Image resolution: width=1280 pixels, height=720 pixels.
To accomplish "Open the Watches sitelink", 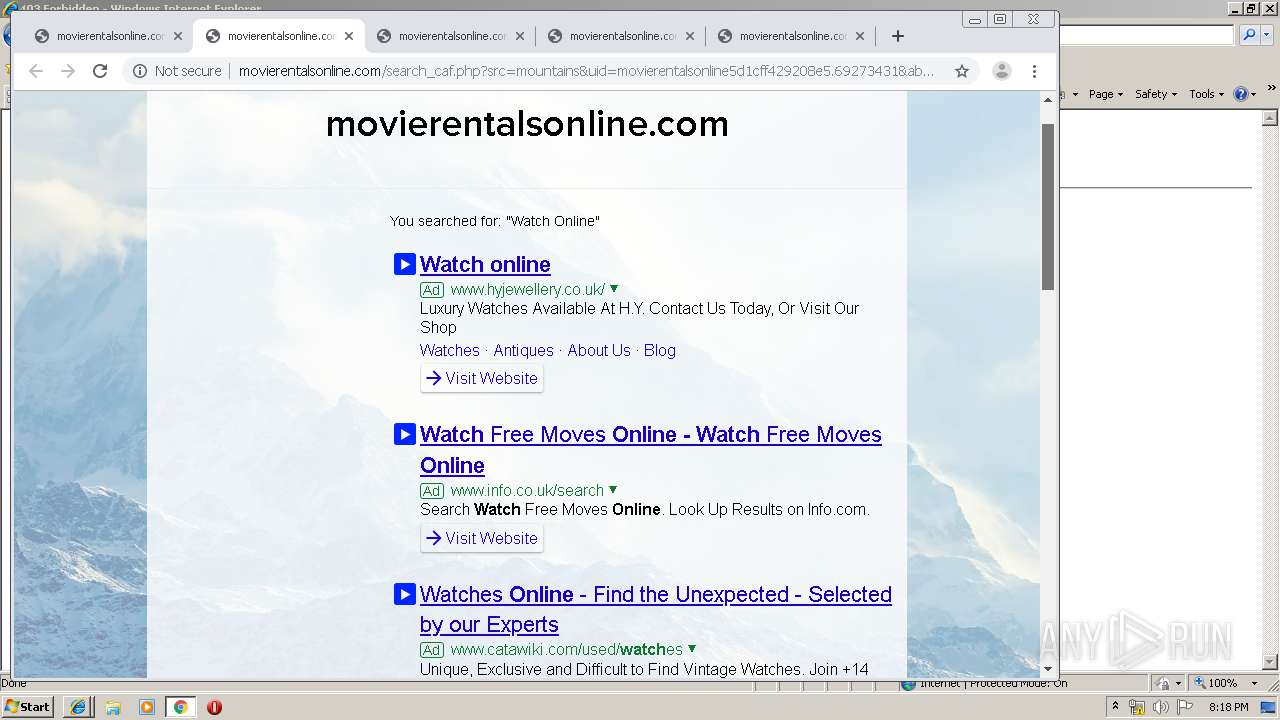I will coord(449,350).
